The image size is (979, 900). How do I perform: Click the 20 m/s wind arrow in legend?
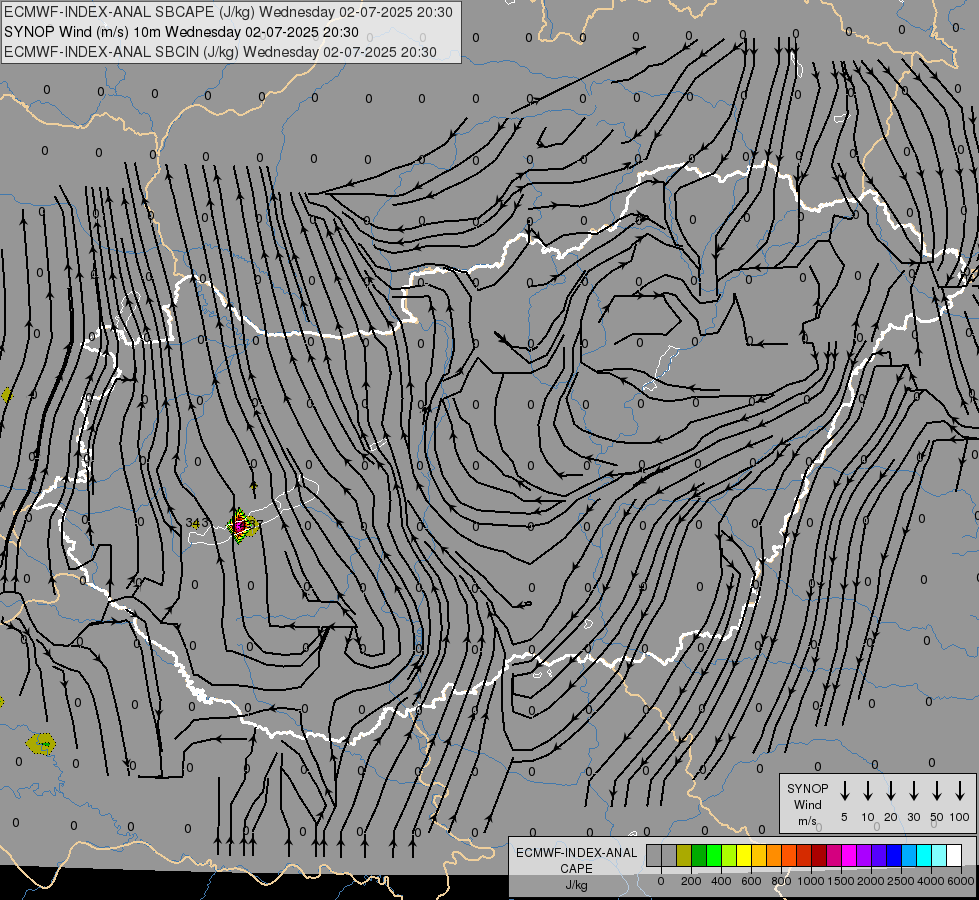(890, 791)
